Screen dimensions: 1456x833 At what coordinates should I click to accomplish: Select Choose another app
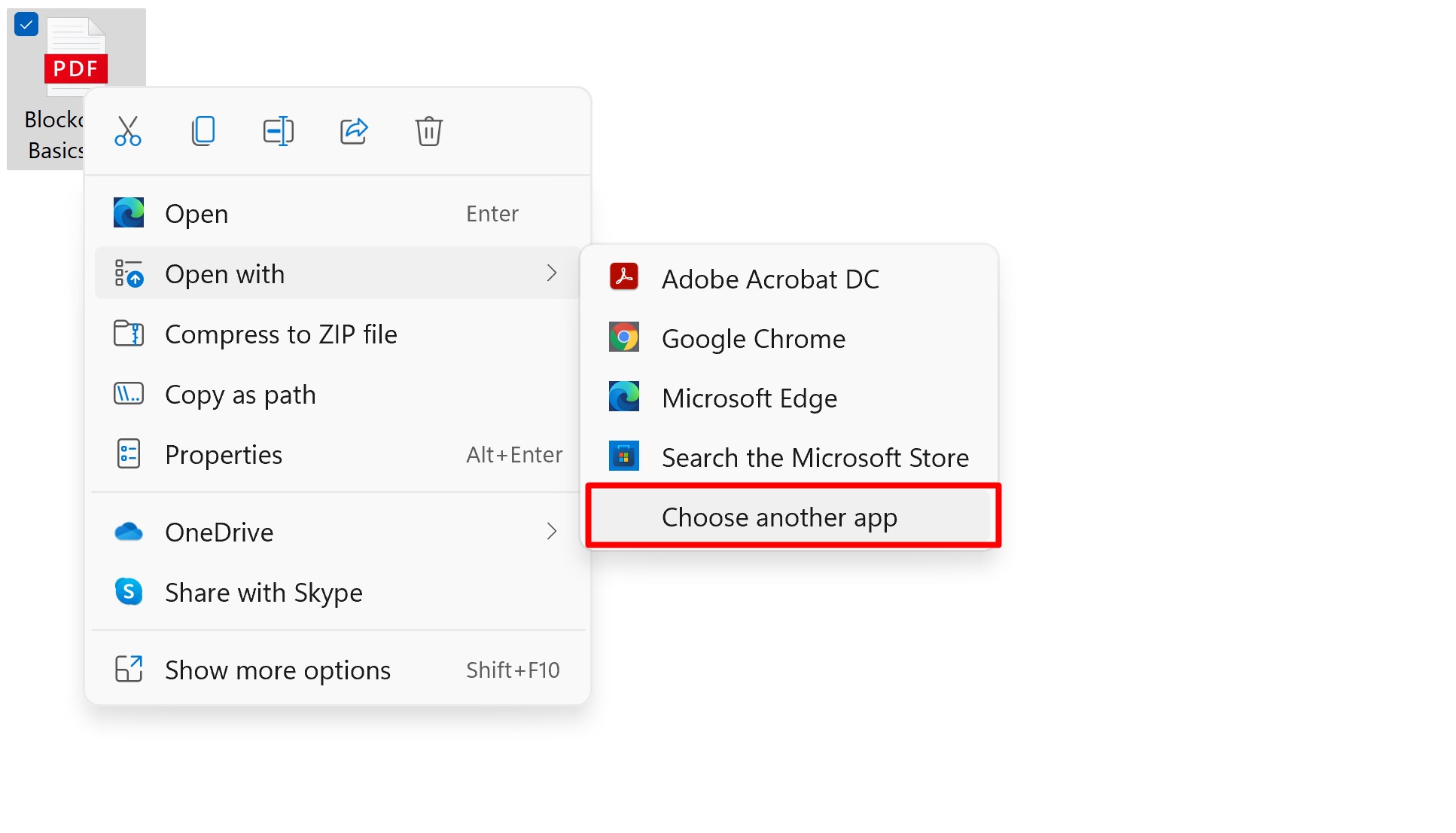(779, 517)
